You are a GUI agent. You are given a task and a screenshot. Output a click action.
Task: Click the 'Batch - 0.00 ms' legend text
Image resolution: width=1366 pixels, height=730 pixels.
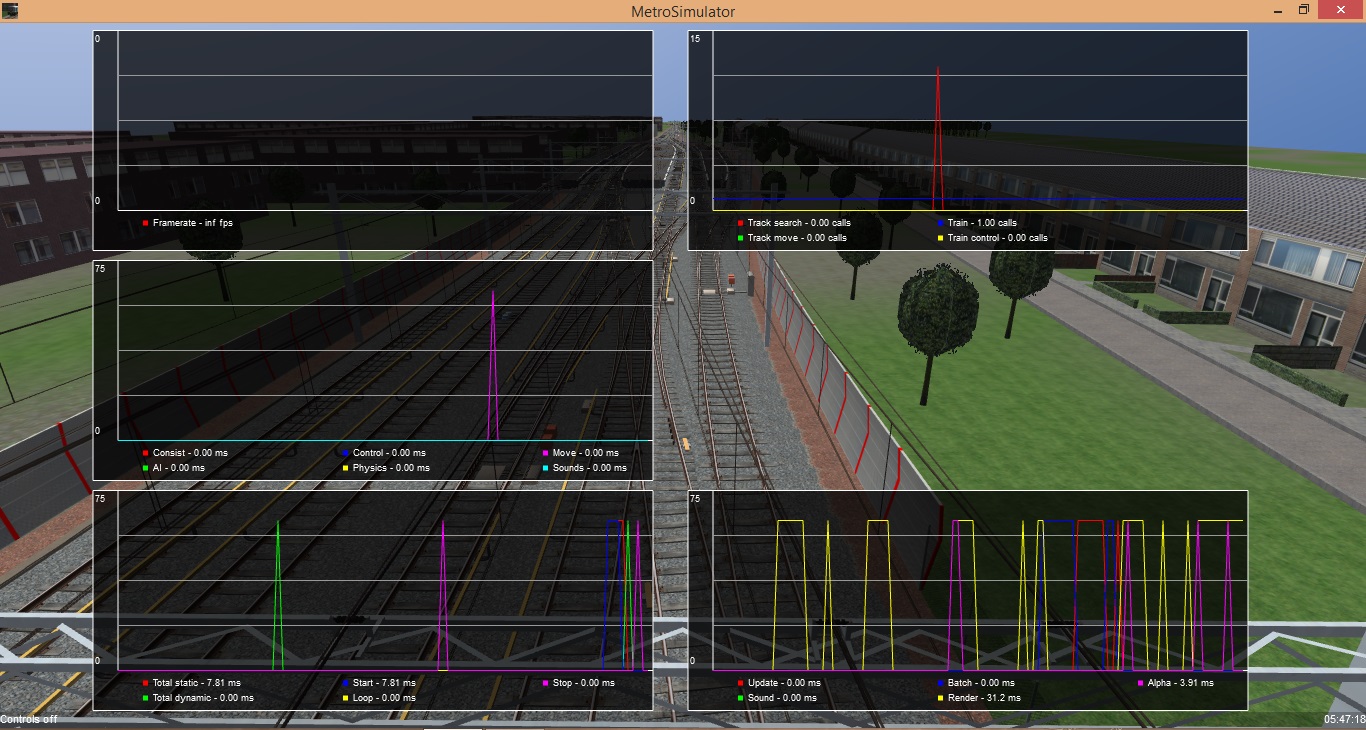coord(981,683)
